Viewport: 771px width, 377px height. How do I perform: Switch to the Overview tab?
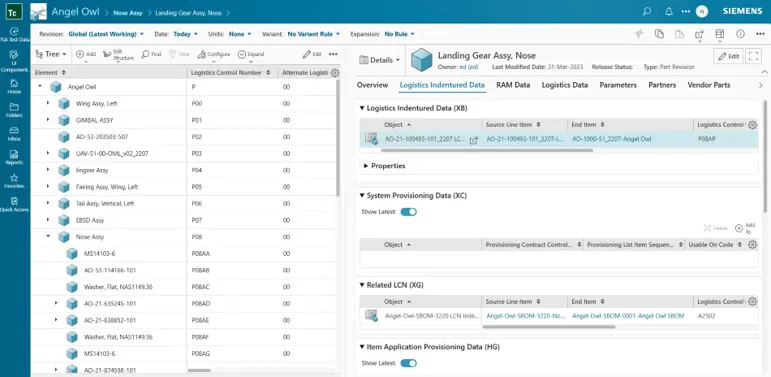point(372,85)
